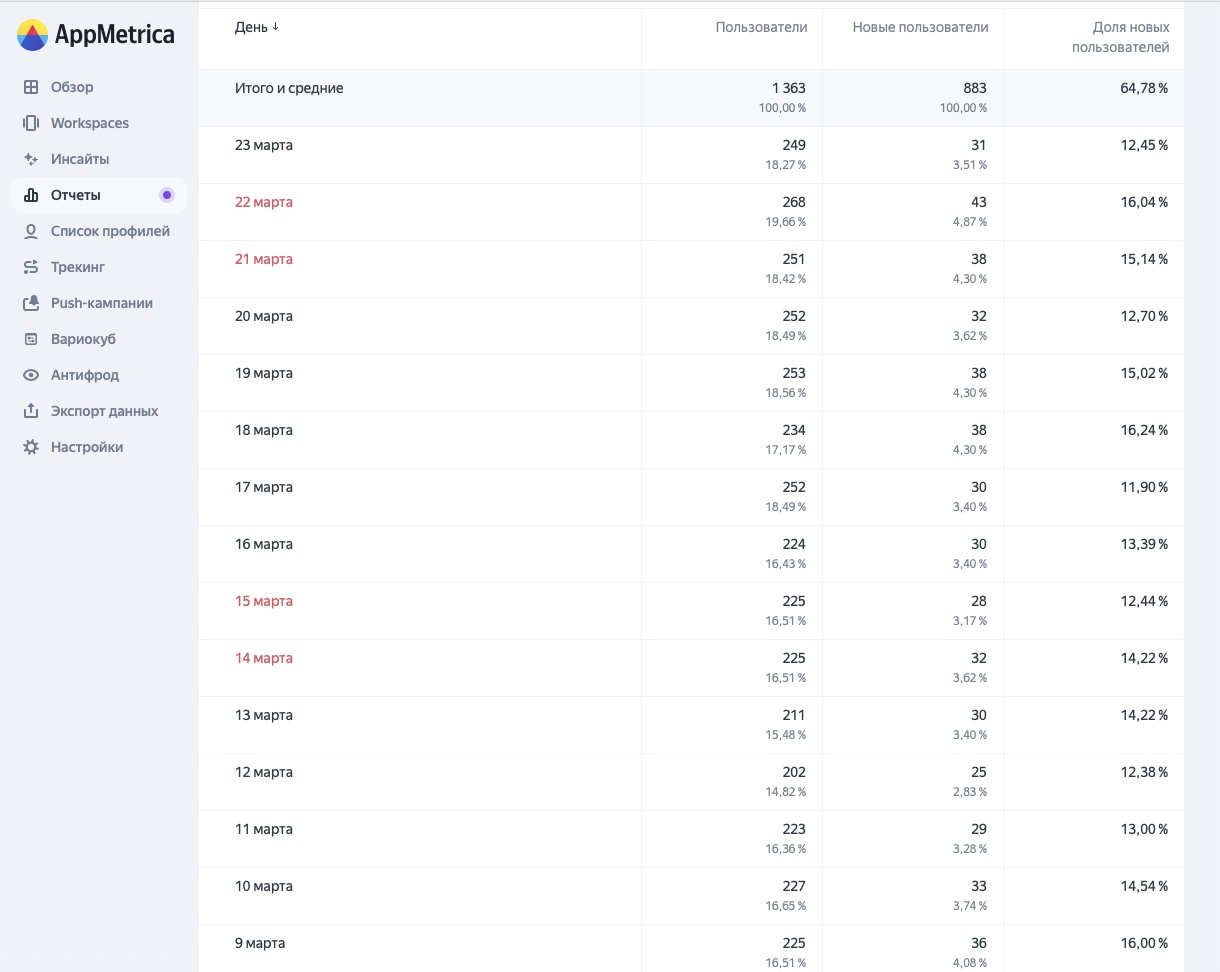
Task: Go to Трекинг menu item
Action: (x=78, y=267)
